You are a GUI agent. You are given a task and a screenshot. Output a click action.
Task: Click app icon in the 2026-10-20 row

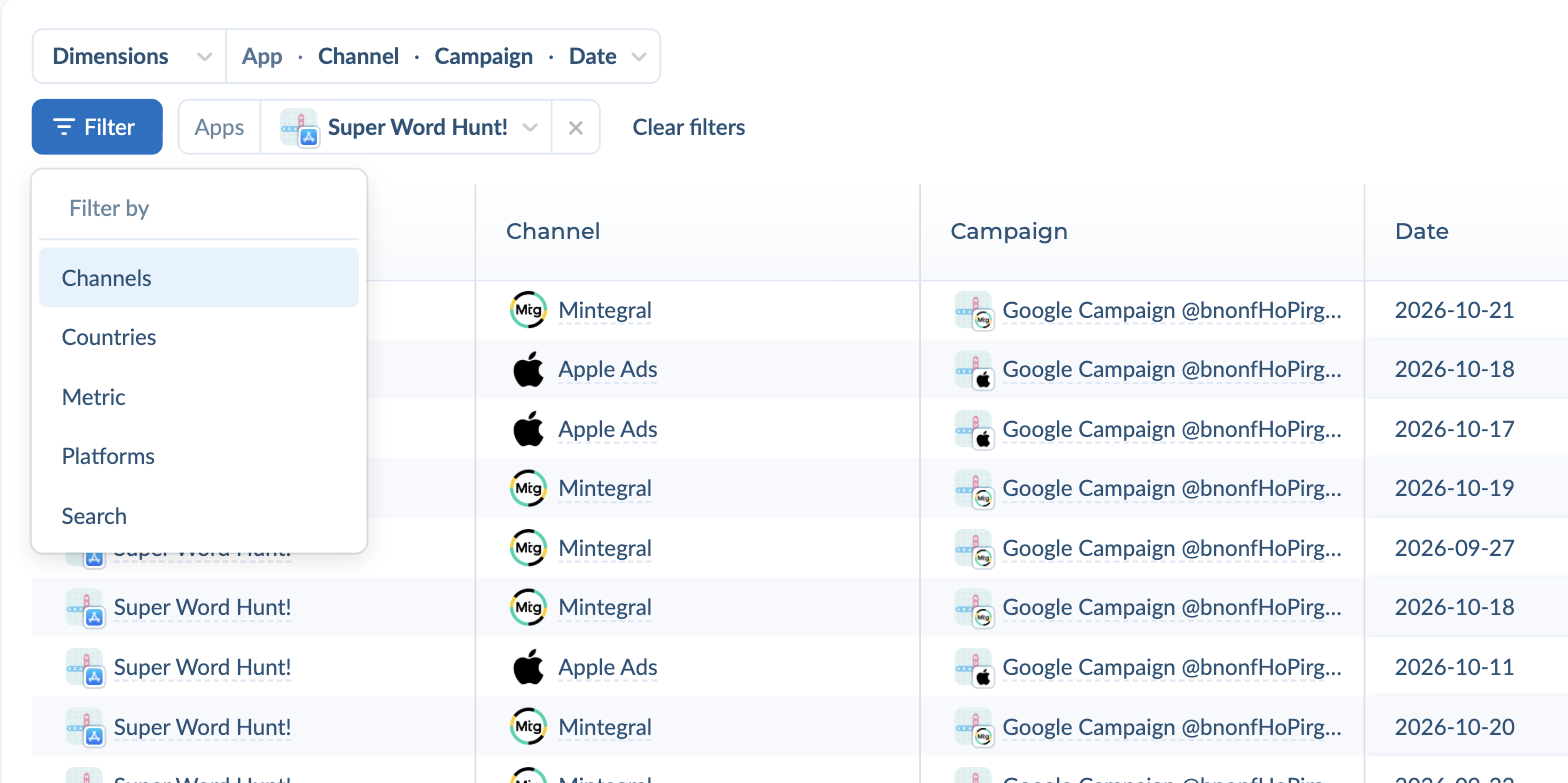click(85, 727)
